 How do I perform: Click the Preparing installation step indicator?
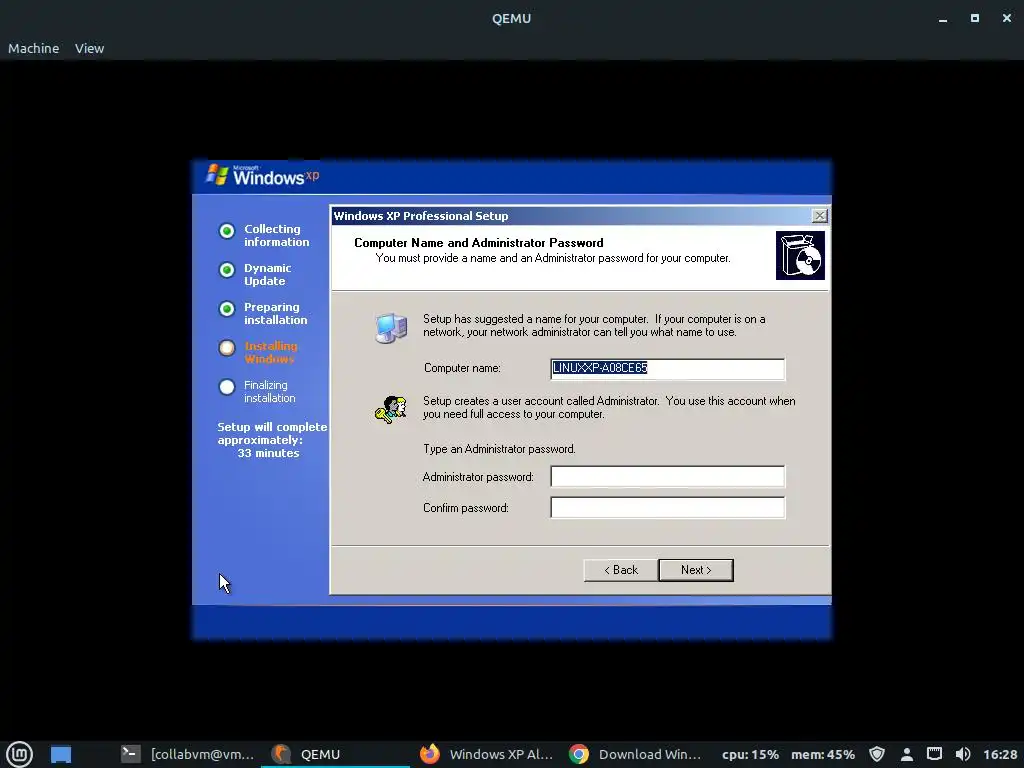227,309
